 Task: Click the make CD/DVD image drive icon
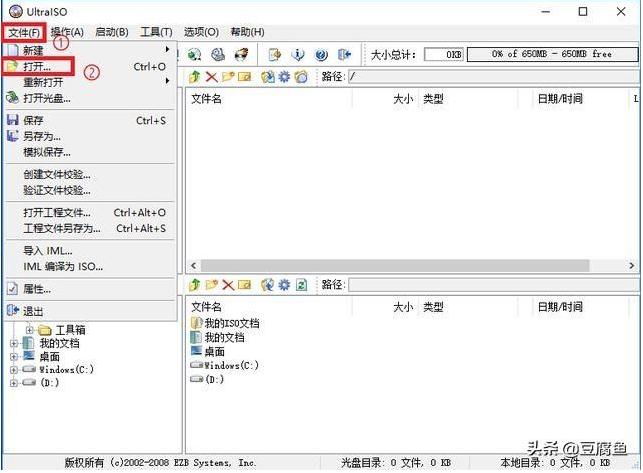[x=218, y=54]
